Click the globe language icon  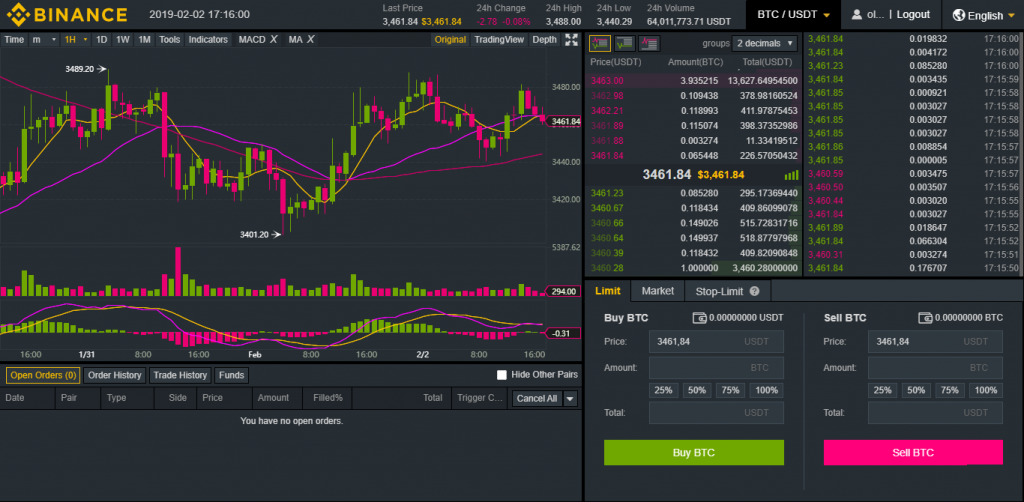pos(959,15)
